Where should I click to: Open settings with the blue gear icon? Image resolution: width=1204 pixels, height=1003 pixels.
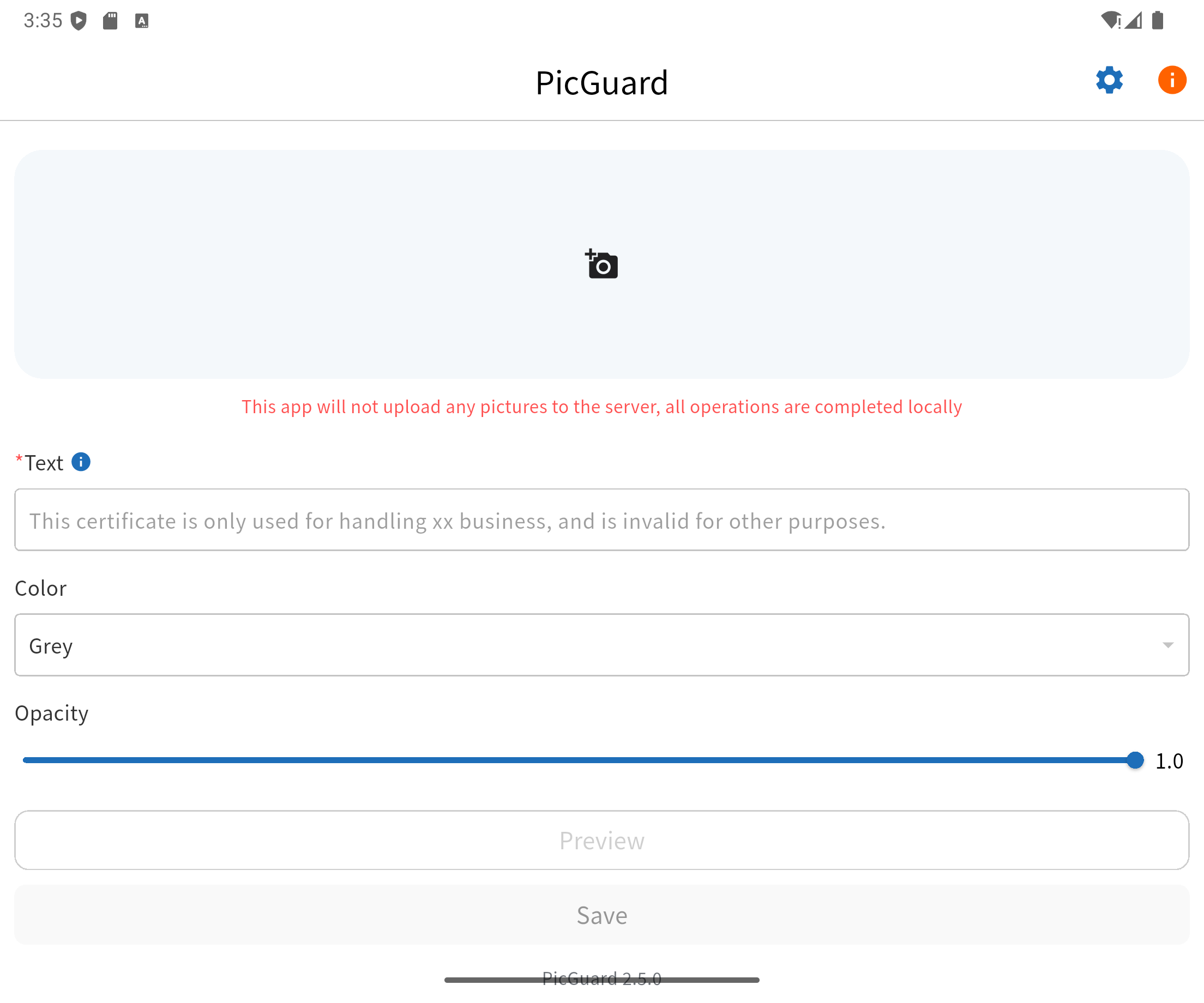(x=1109, y=80)
